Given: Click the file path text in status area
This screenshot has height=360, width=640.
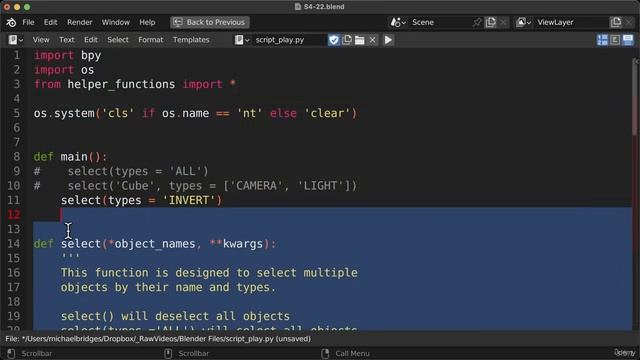Looking at the screenshot, I should pyautogui.click(x=158, y=339).
